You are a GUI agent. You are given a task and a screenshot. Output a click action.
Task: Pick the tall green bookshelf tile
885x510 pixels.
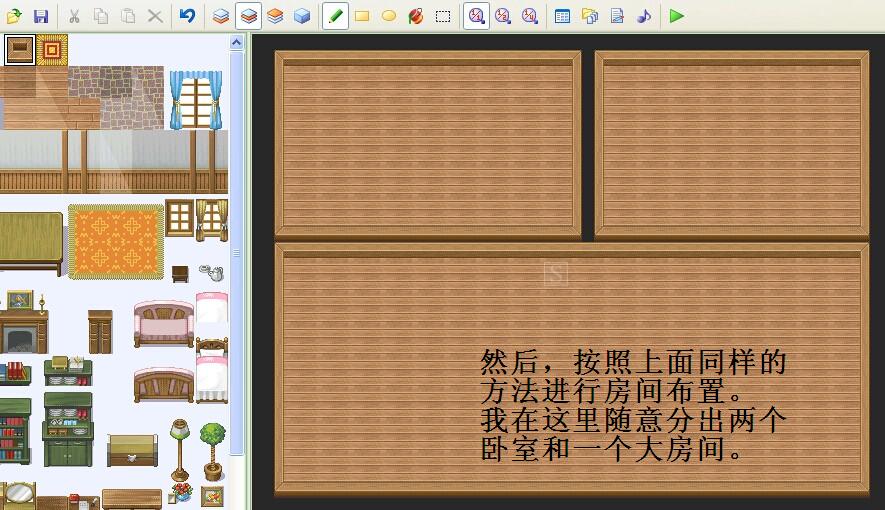(x=15, y=431)
